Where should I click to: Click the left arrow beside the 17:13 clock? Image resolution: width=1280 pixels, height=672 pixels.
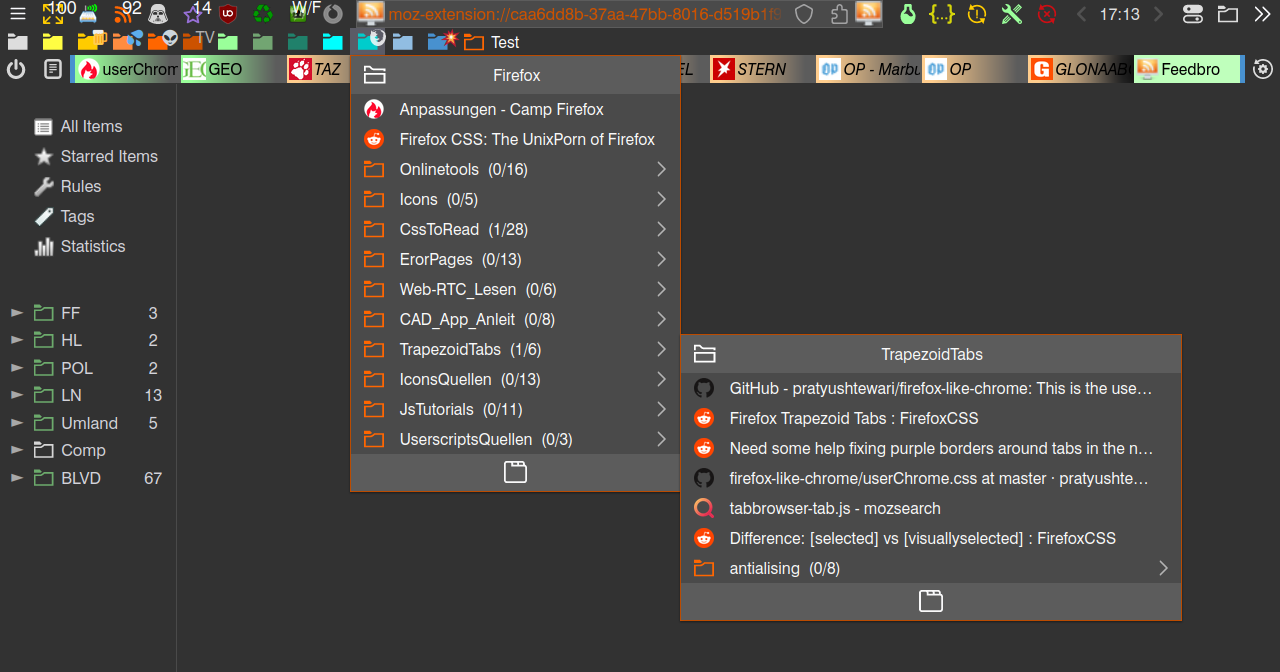(x=1081, y=14)
